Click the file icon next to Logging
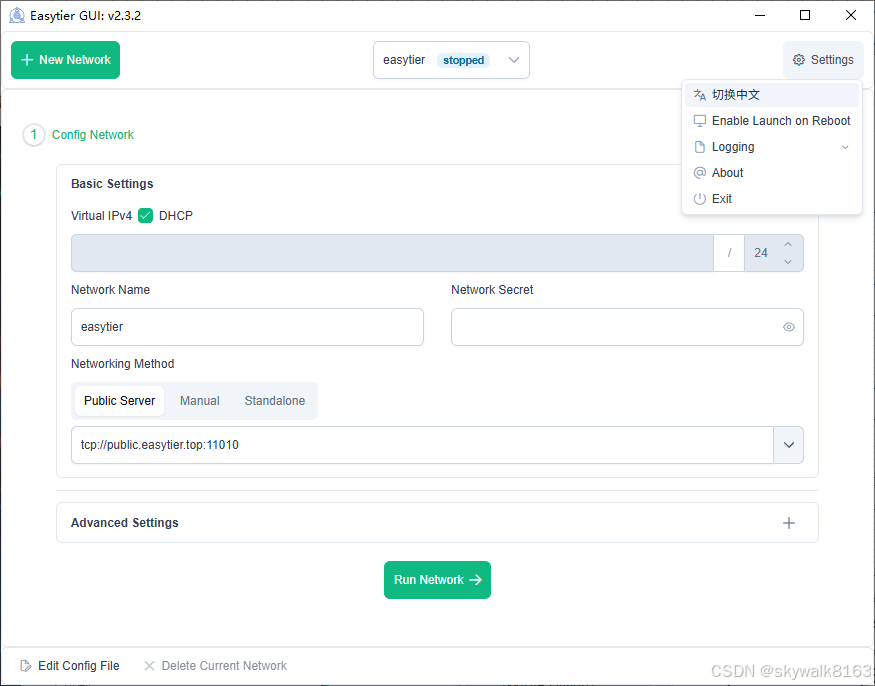Image resolution: width=875 pixels, height=686 pixels. (x=699, y=147)
